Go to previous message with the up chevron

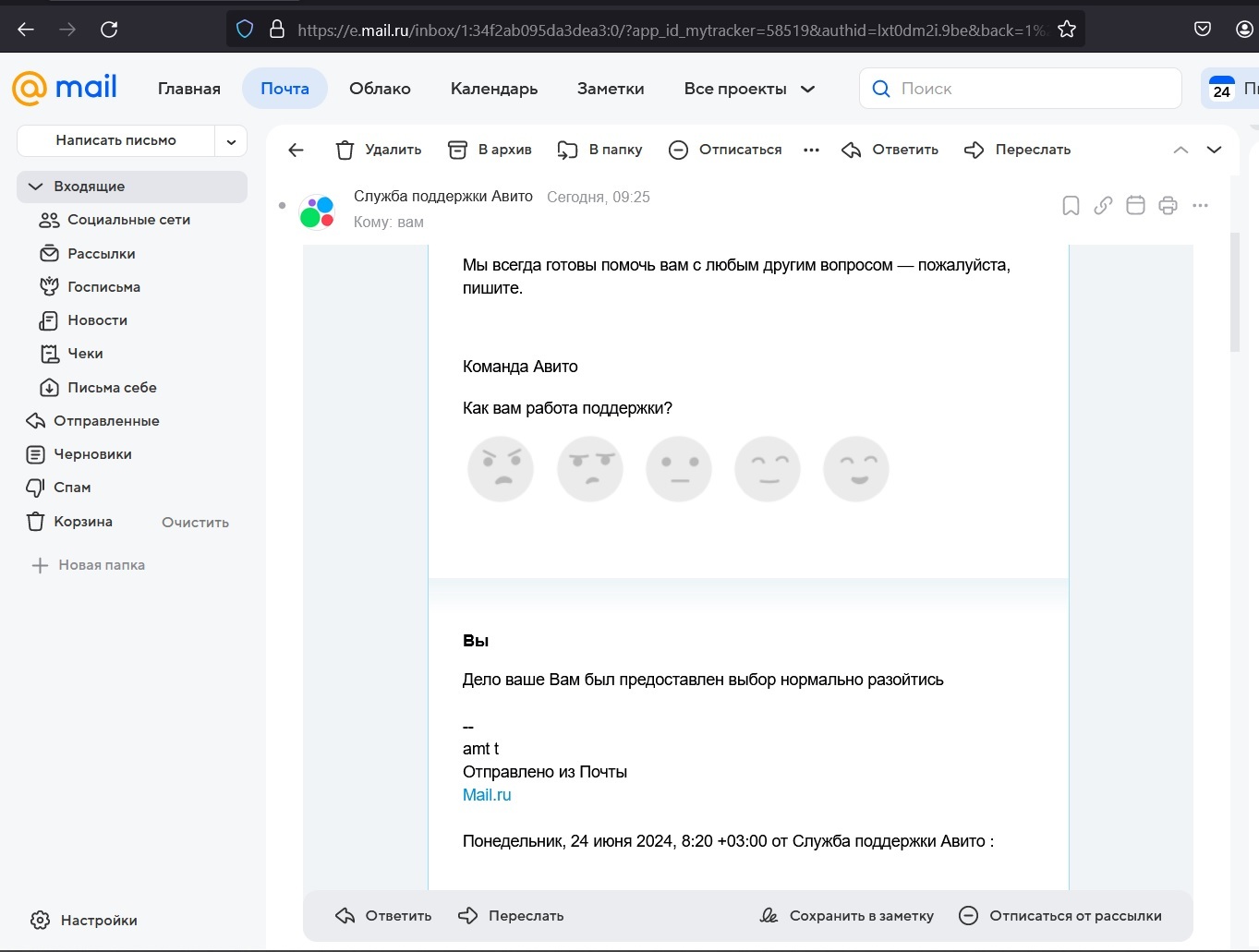(1180, 150)
